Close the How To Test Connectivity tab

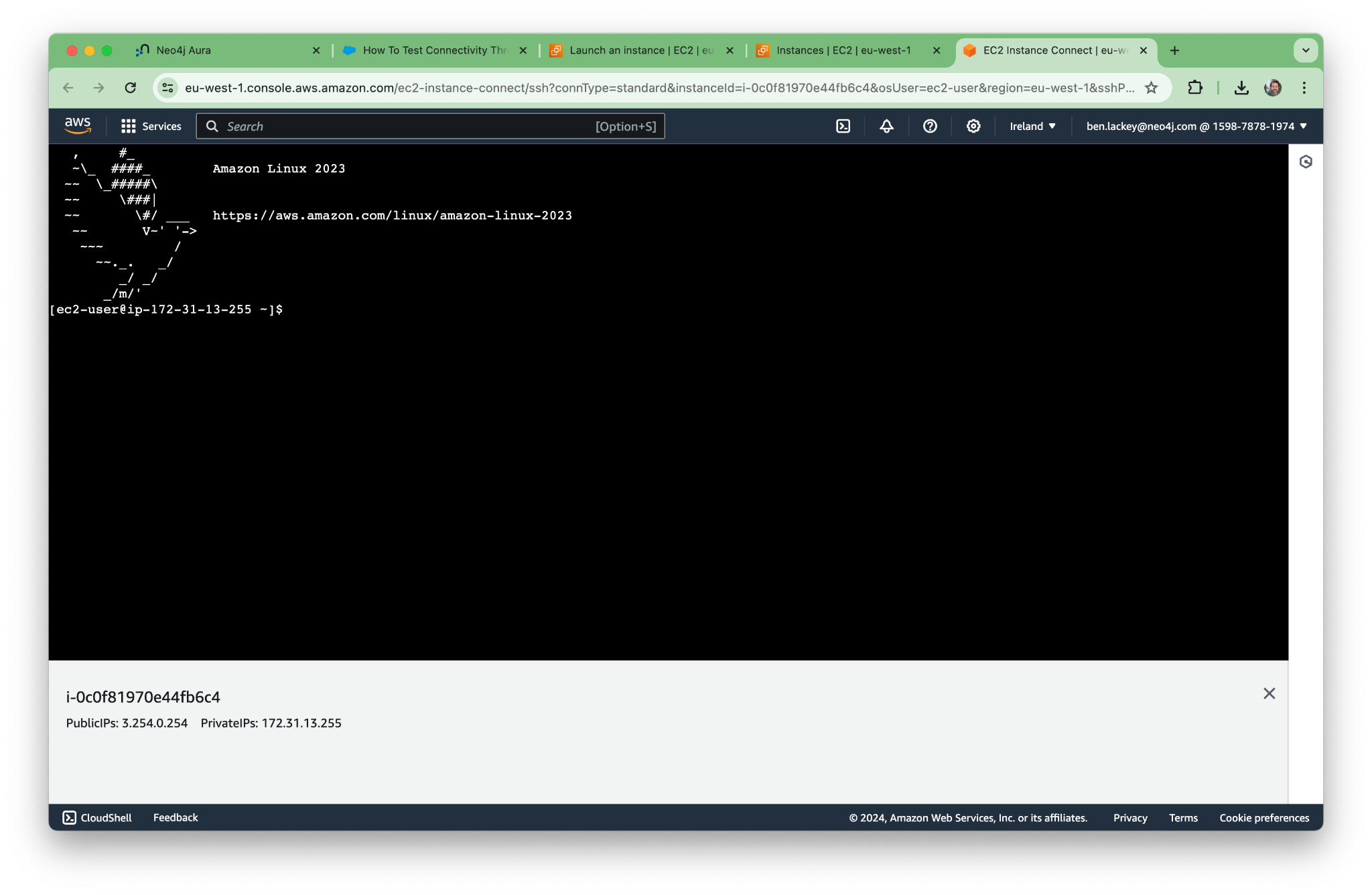pos(523,50)
